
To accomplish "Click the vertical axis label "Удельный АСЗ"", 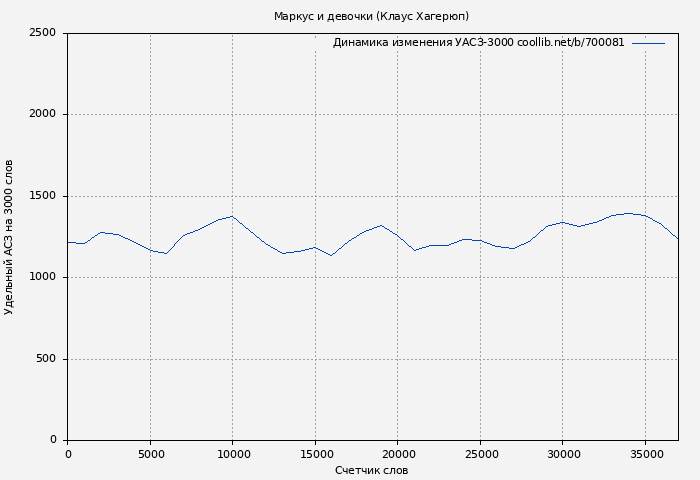I will (9, 237).
